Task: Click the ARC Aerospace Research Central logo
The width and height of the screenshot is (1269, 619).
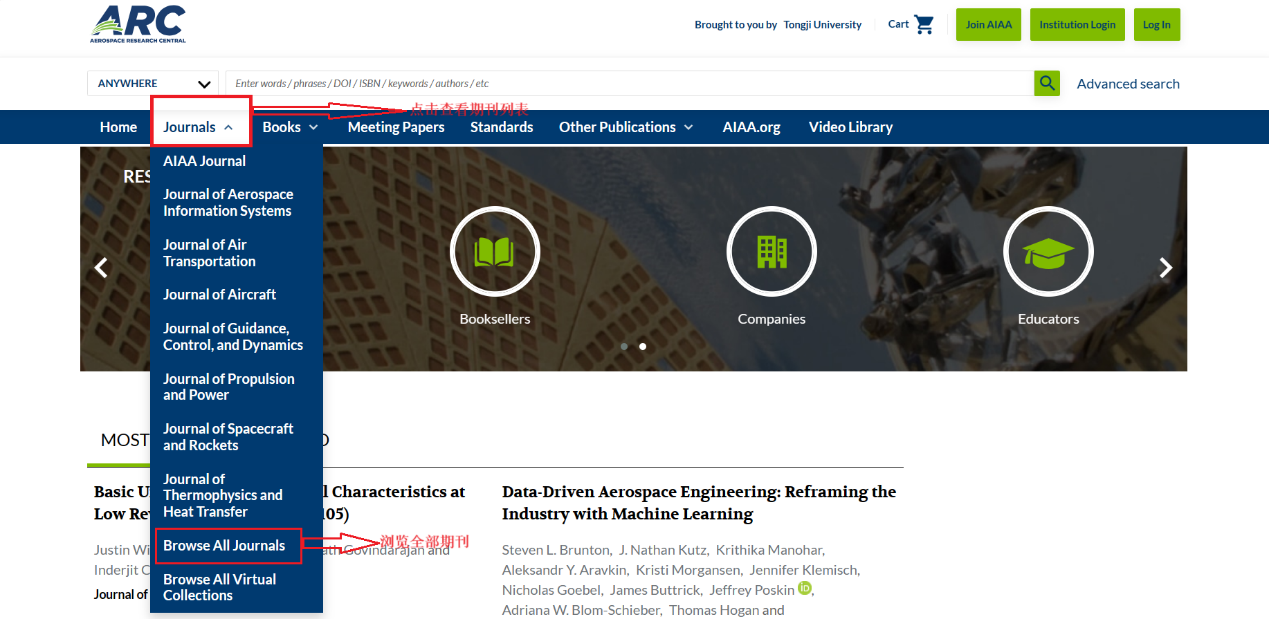Action: coord(138,24)
